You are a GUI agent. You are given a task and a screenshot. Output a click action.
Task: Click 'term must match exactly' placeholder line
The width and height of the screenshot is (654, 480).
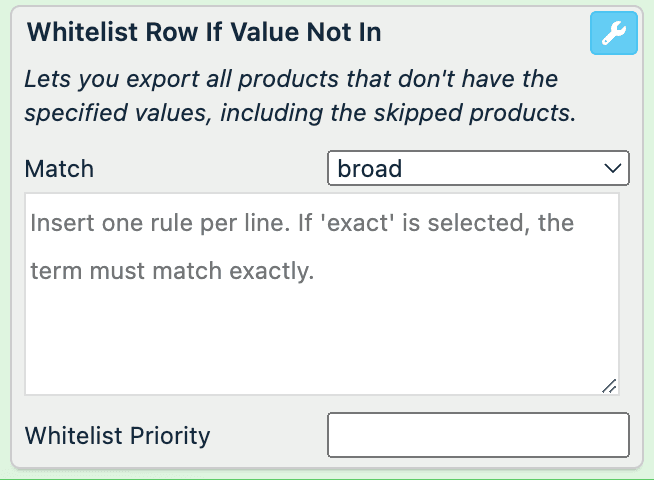click(x=172, y=270)
